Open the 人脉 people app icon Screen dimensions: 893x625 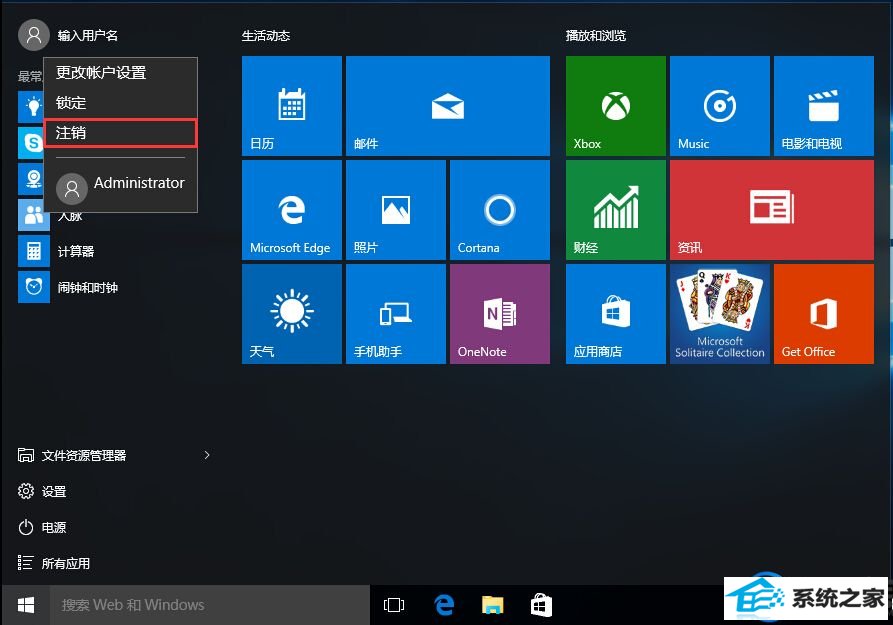point(34,215)
